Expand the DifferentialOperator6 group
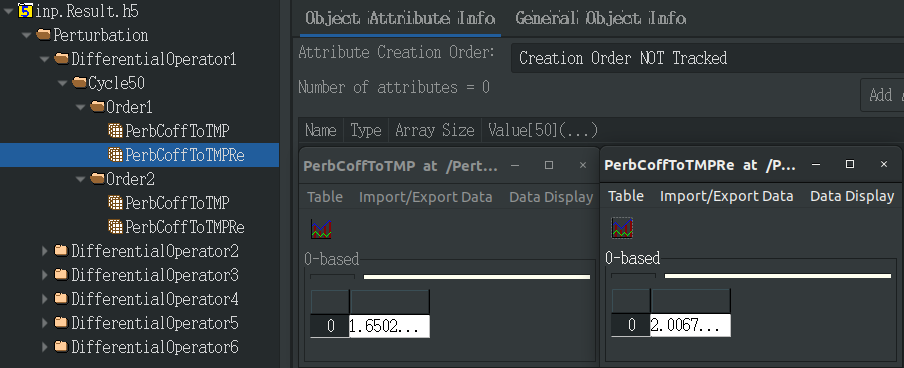The width and height of the screenshot is (904, 368). coord(45,347)
